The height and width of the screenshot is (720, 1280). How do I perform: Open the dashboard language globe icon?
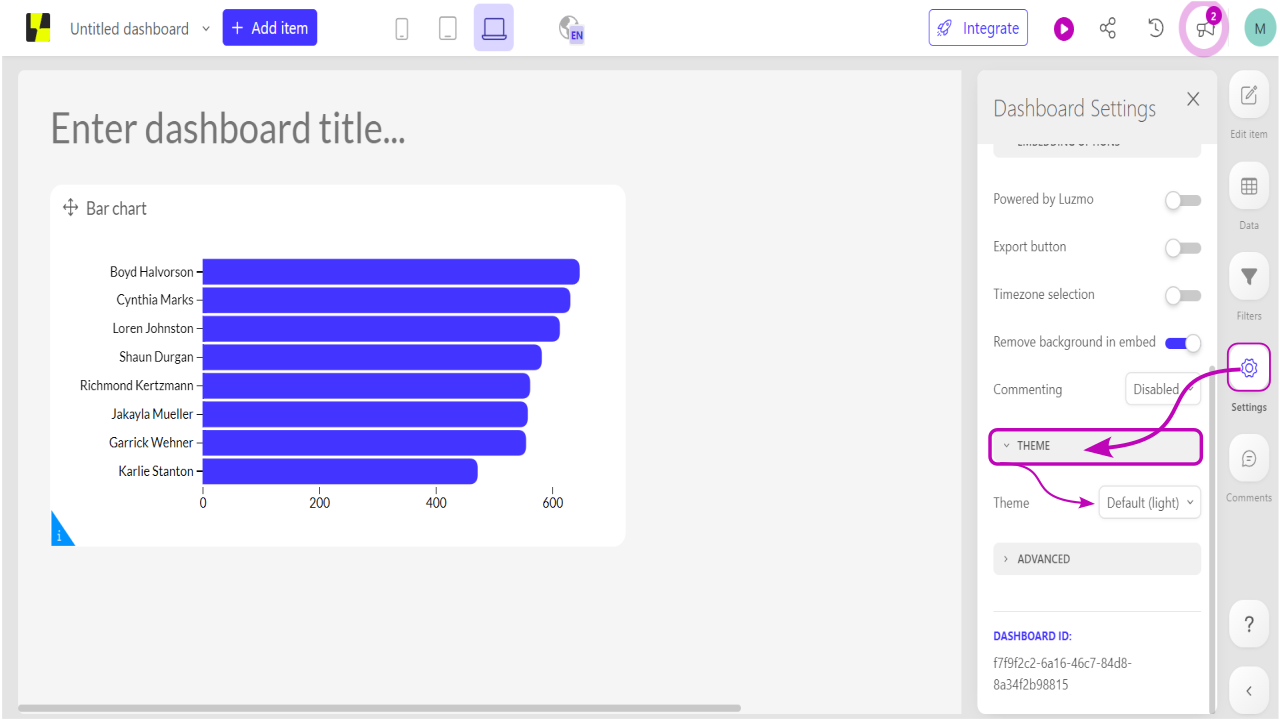[571, 29]
